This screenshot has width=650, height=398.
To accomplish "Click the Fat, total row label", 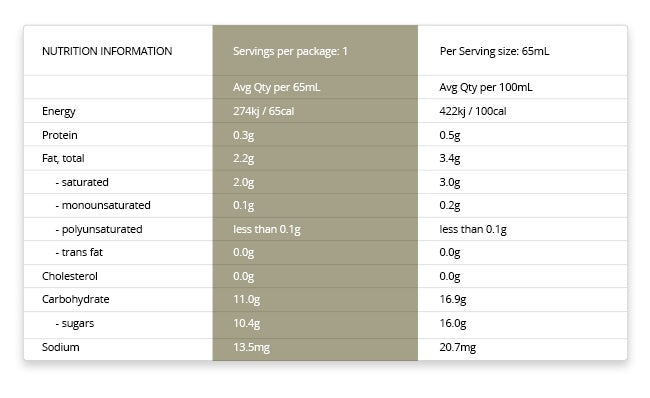I will [63, 158].
